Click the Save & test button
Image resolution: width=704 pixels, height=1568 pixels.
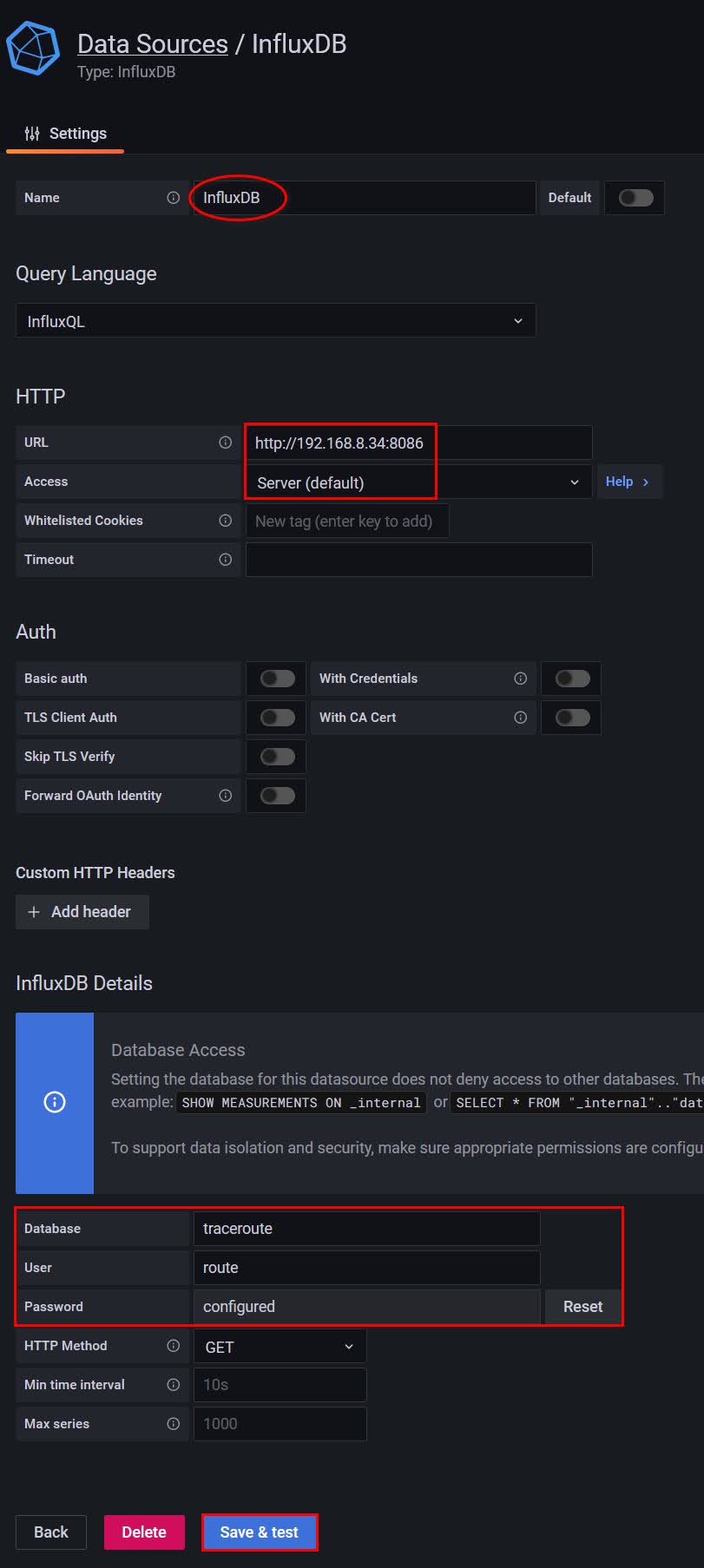[260, 1532]
